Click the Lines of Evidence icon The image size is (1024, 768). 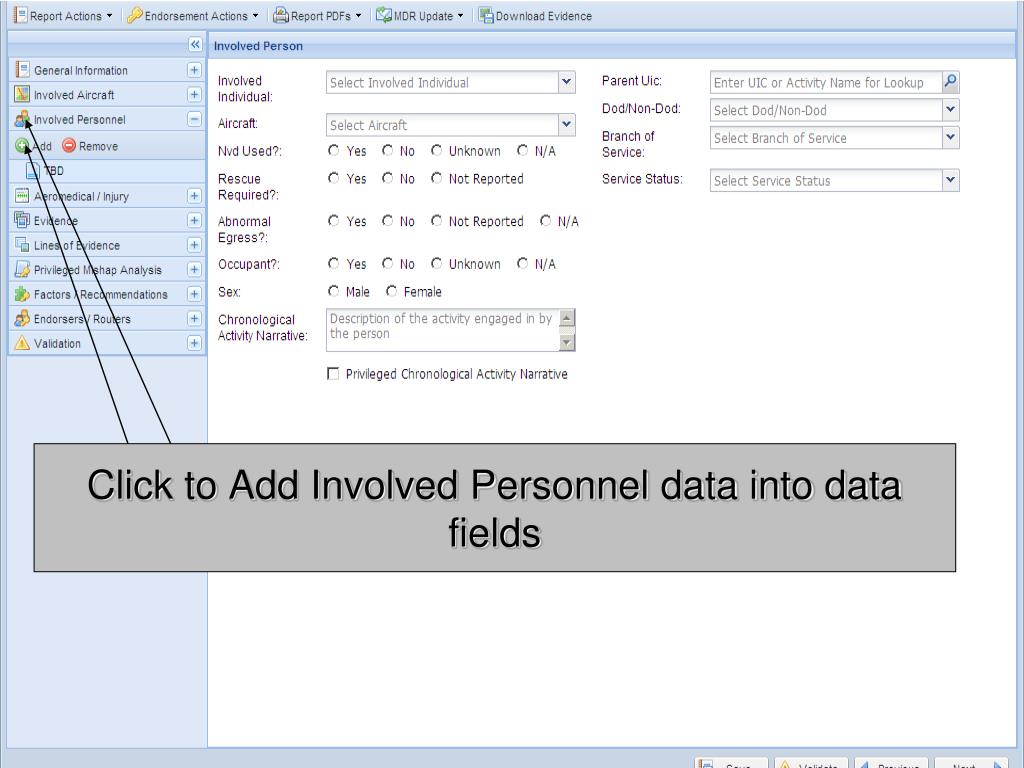point(22,245)
